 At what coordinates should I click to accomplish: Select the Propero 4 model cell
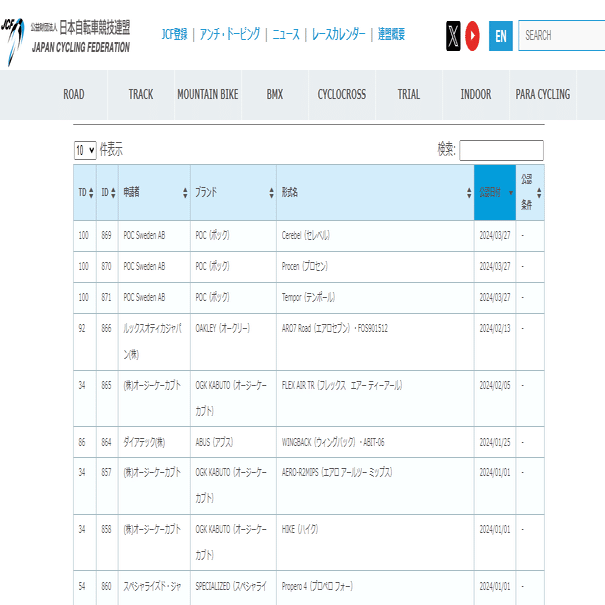[375, 588]
